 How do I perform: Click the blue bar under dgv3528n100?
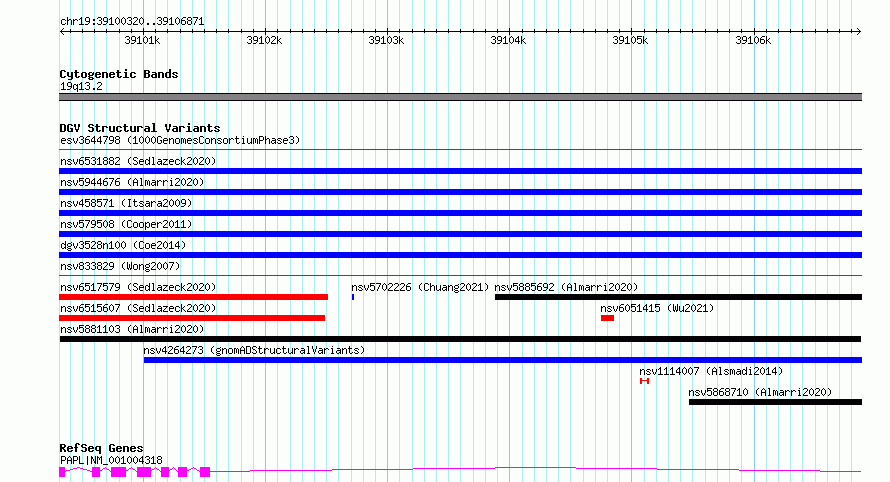pos(460,255)
